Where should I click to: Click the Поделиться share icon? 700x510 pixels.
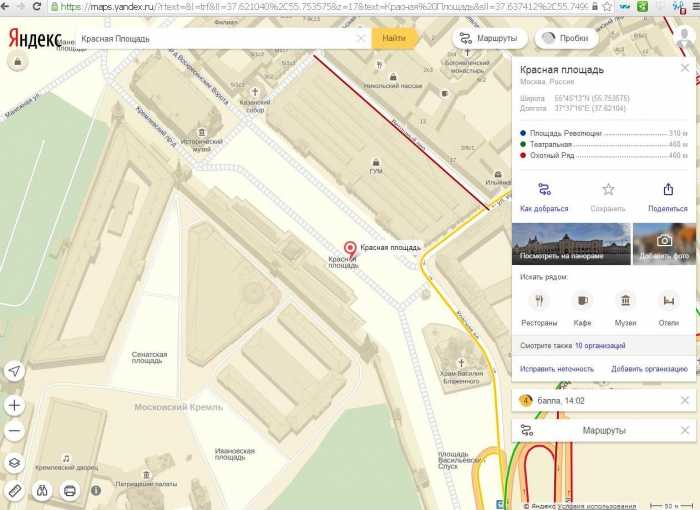tap(668, 189)
